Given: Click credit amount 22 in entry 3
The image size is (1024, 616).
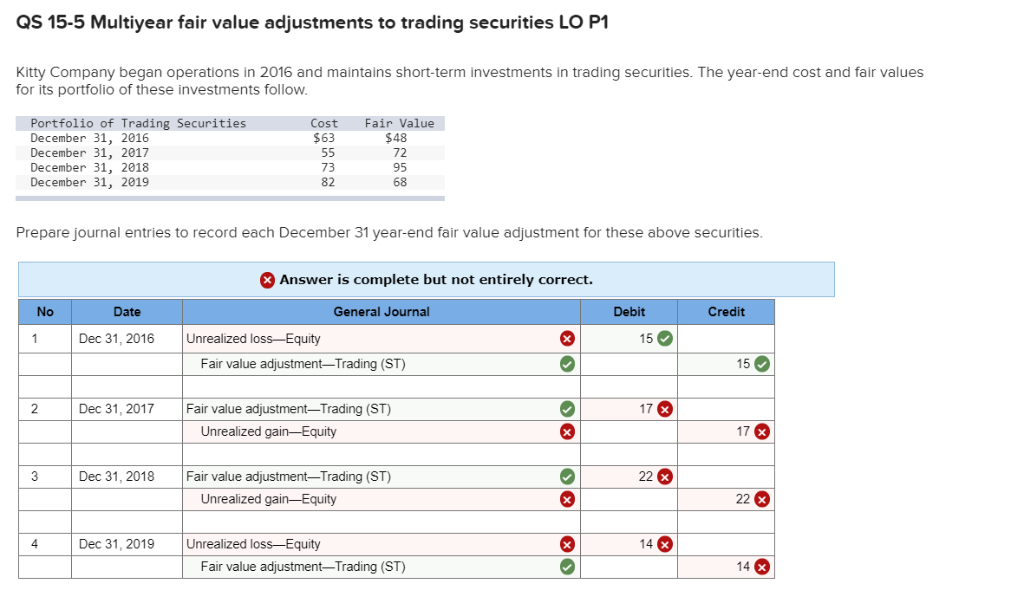Looking at the screenshot, I should click(x=743, y=499).
